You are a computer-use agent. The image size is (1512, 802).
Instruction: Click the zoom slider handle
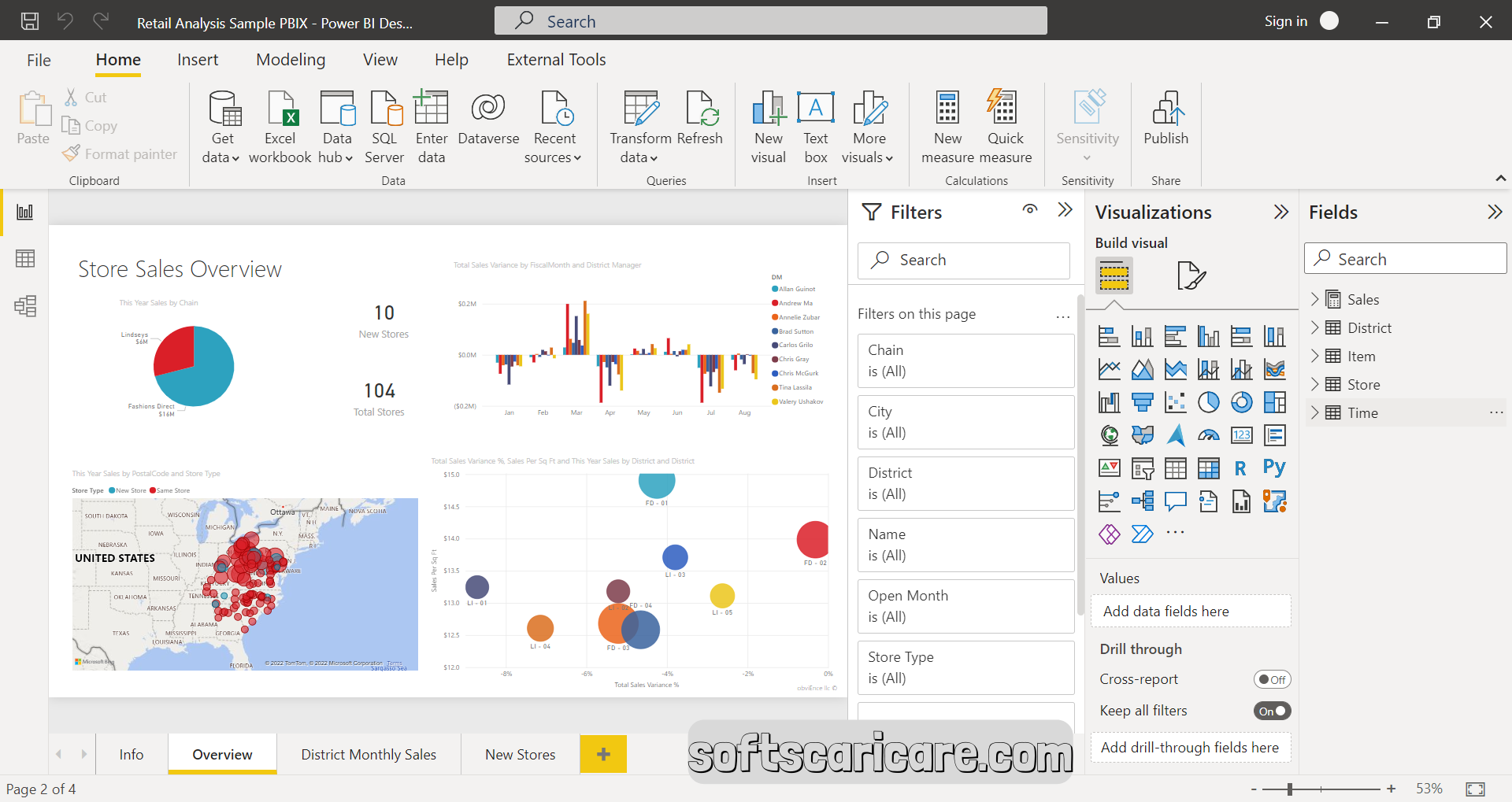pos(1289,789)
